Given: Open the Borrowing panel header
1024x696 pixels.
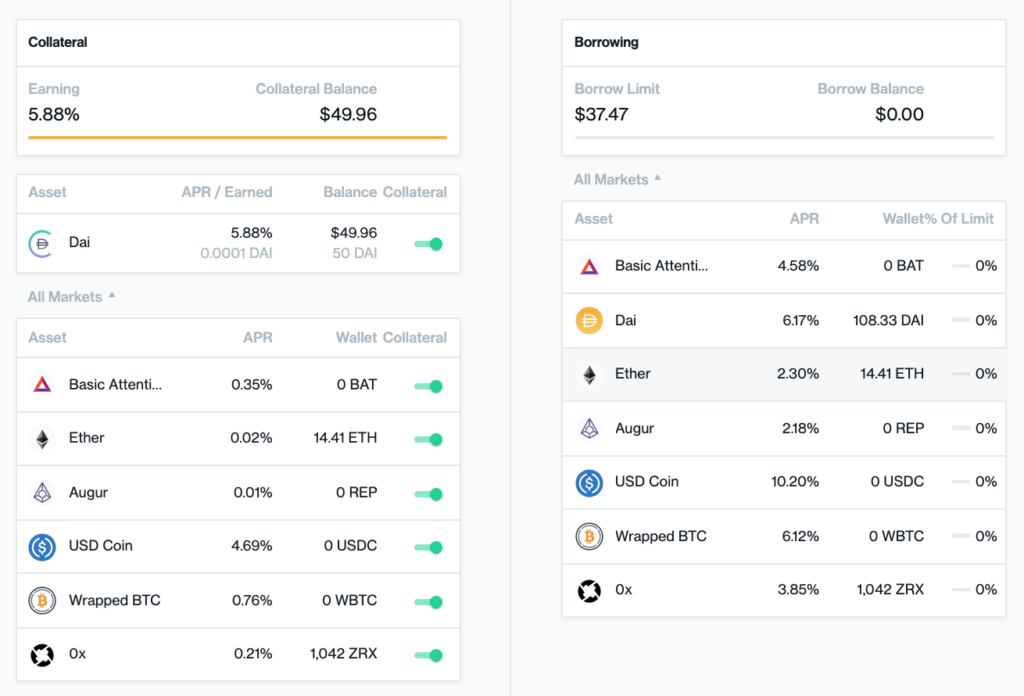Looking at the screenshot, I should (x=606, y=42).
